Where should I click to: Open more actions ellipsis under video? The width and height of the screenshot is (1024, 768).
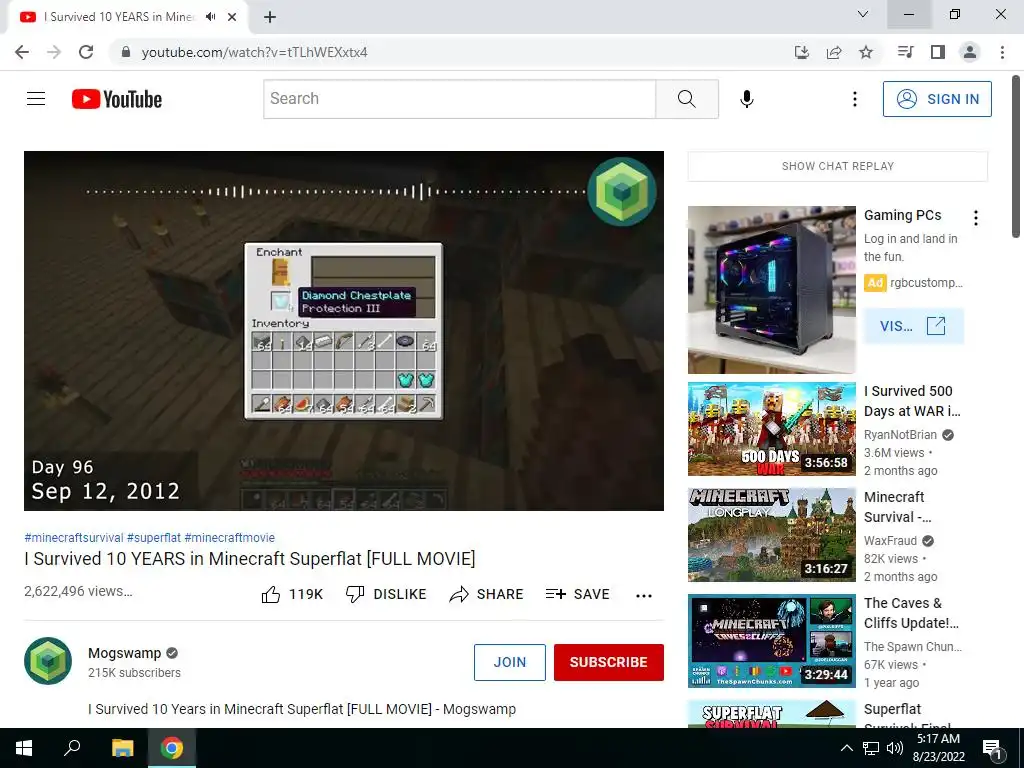click(644, 596)
